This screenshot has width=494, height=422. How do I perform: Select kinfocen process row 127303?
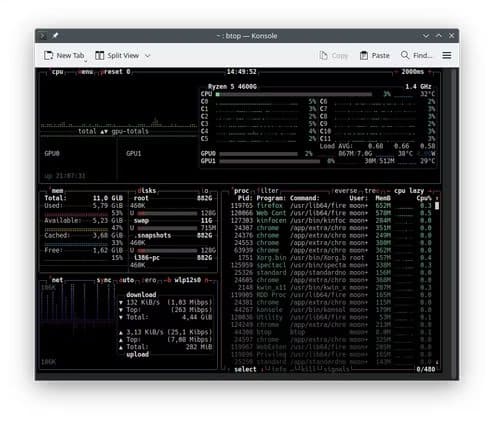point(331,220)
